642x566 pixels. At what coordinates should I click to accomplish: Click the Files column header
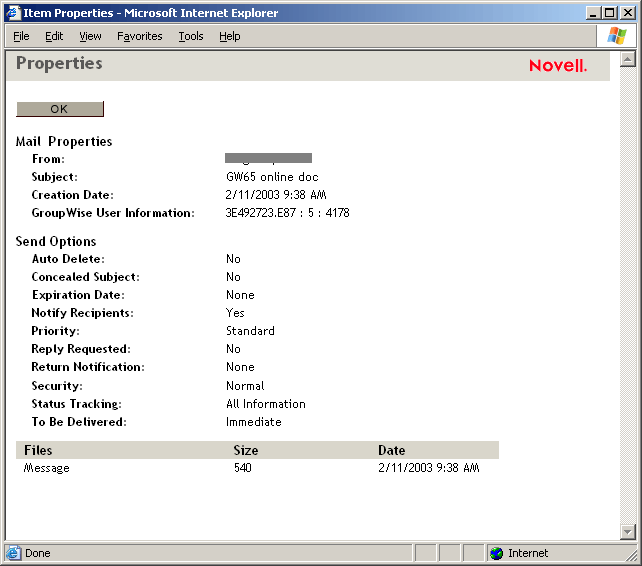coord(38,451)
